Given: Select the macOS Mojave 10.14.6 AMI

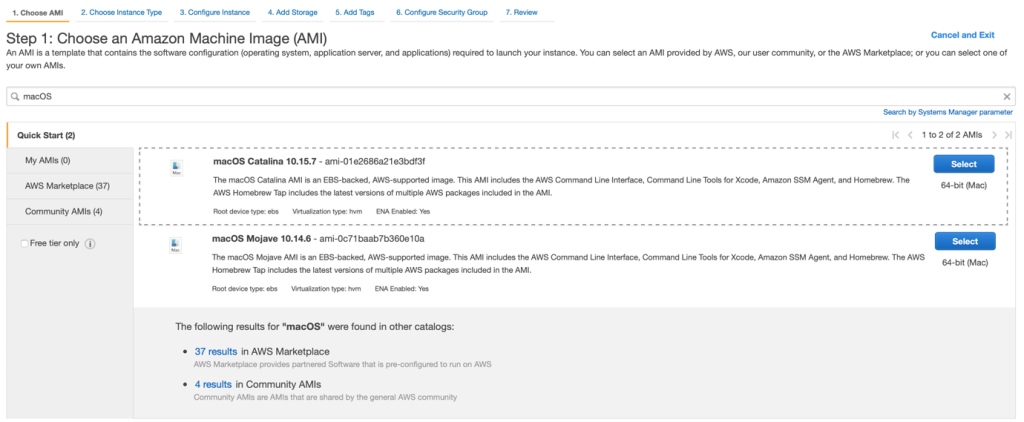Looking at the screenshot, I should pyautogui.click(x=964, y=241).
